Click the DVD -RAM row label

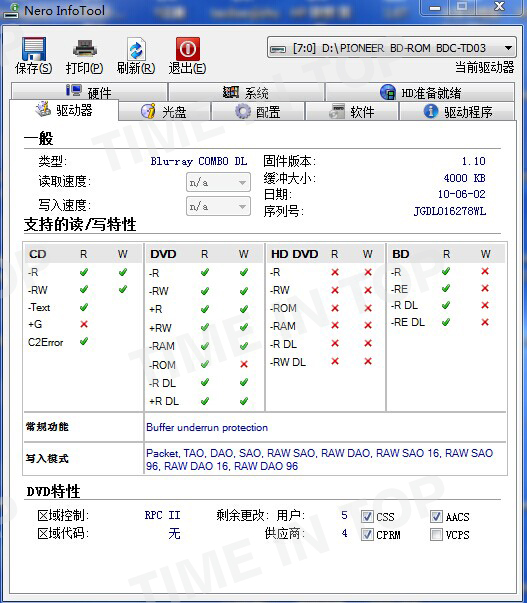162,346
